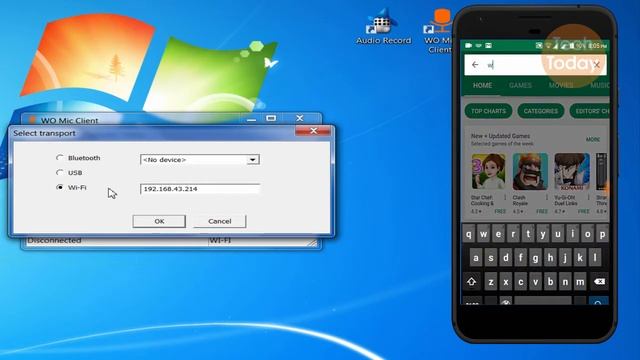Confirm with the OK button
Screen dimensions: 640x360
(159, 221)
